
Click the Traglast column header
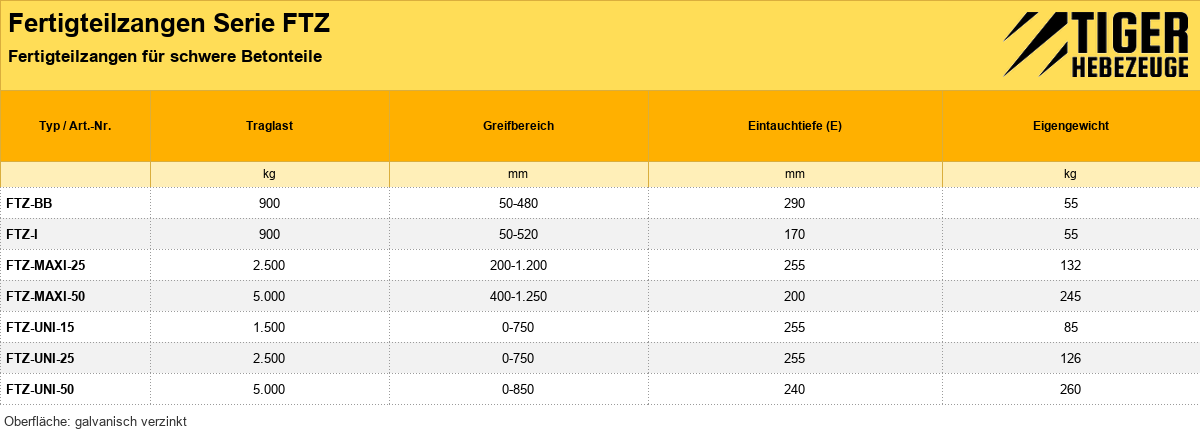click(x=269, y=126)
